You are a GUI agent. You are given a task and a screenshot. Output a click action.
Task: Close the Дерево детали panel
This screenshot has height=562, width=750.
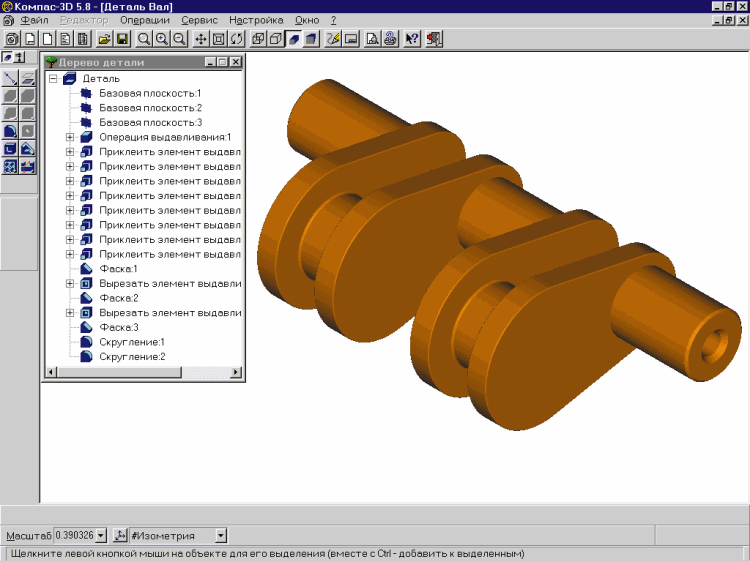(235, 62)
